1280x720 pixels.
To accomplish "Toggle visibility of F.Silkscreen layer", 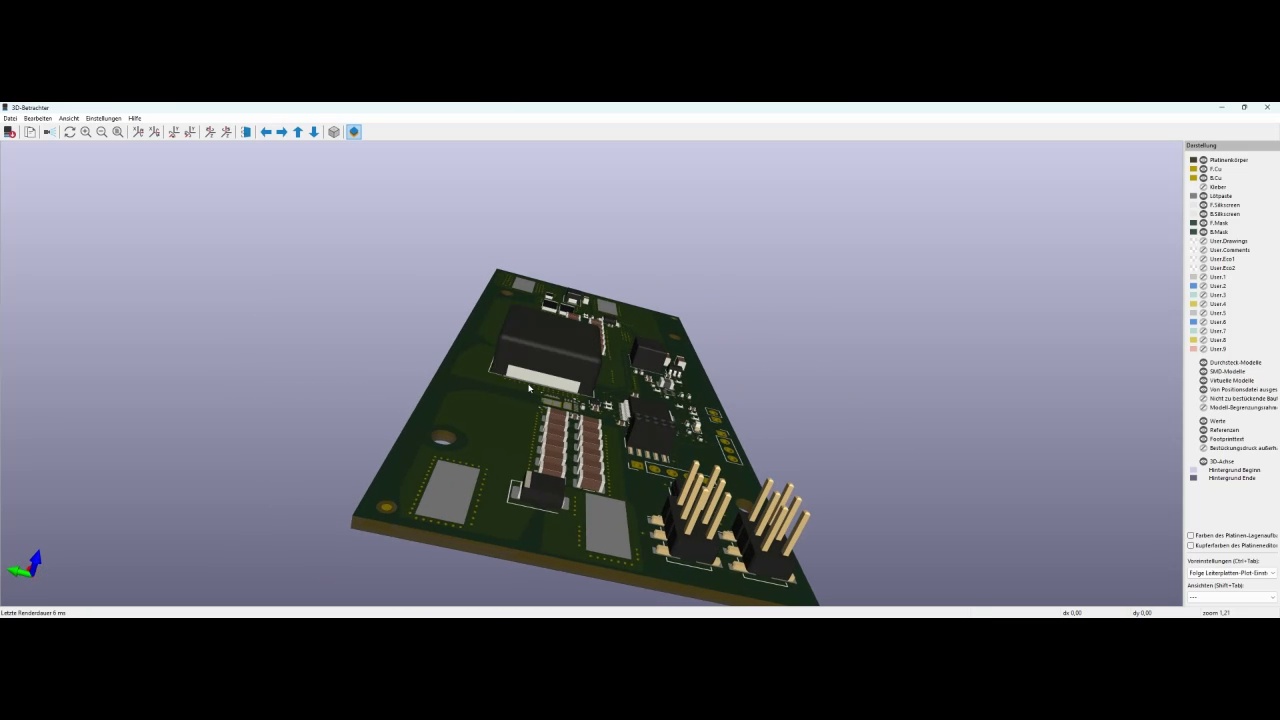I will tap(1203, 205).
